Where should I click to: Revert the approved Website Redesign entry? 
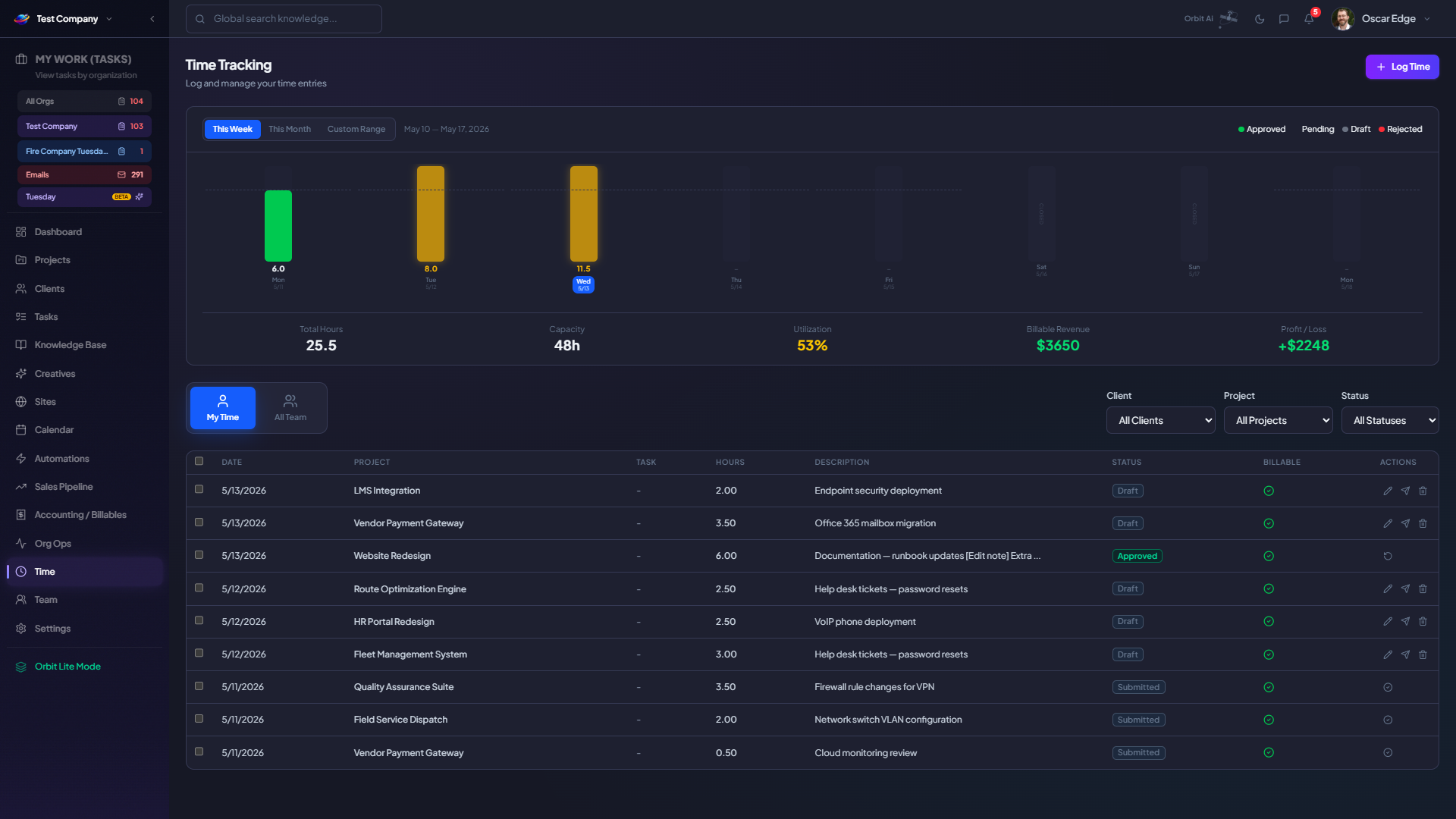1388,556
